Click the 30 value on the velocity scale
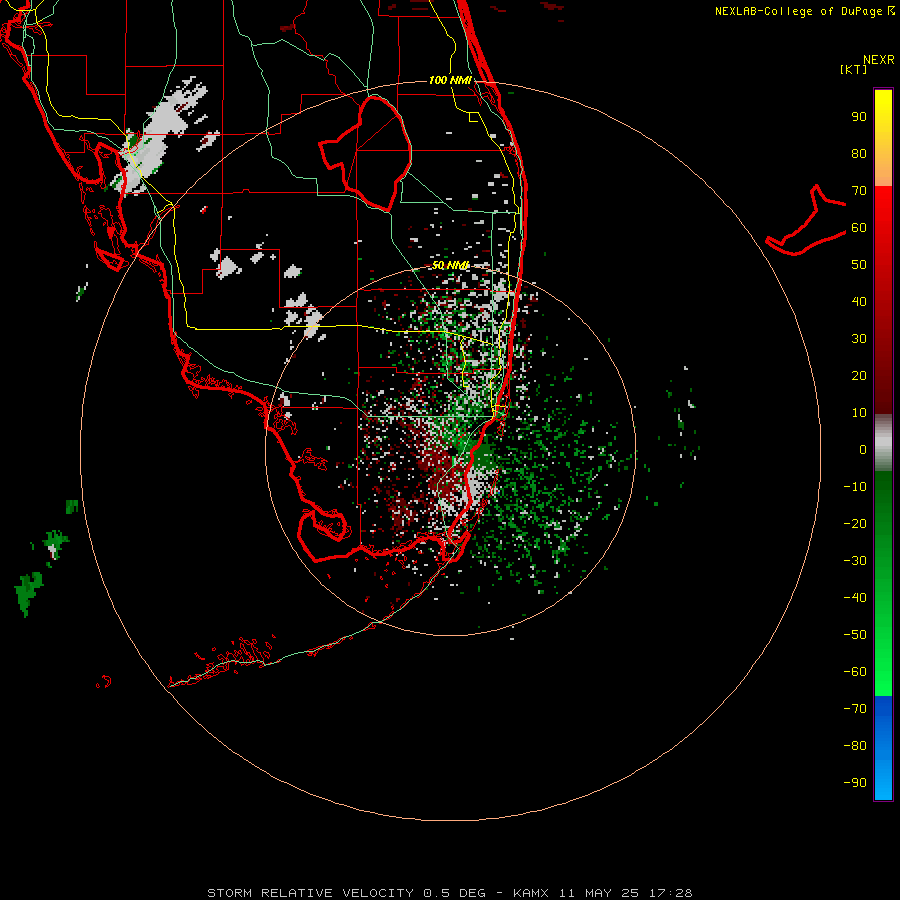 click(x=859, y=339)
